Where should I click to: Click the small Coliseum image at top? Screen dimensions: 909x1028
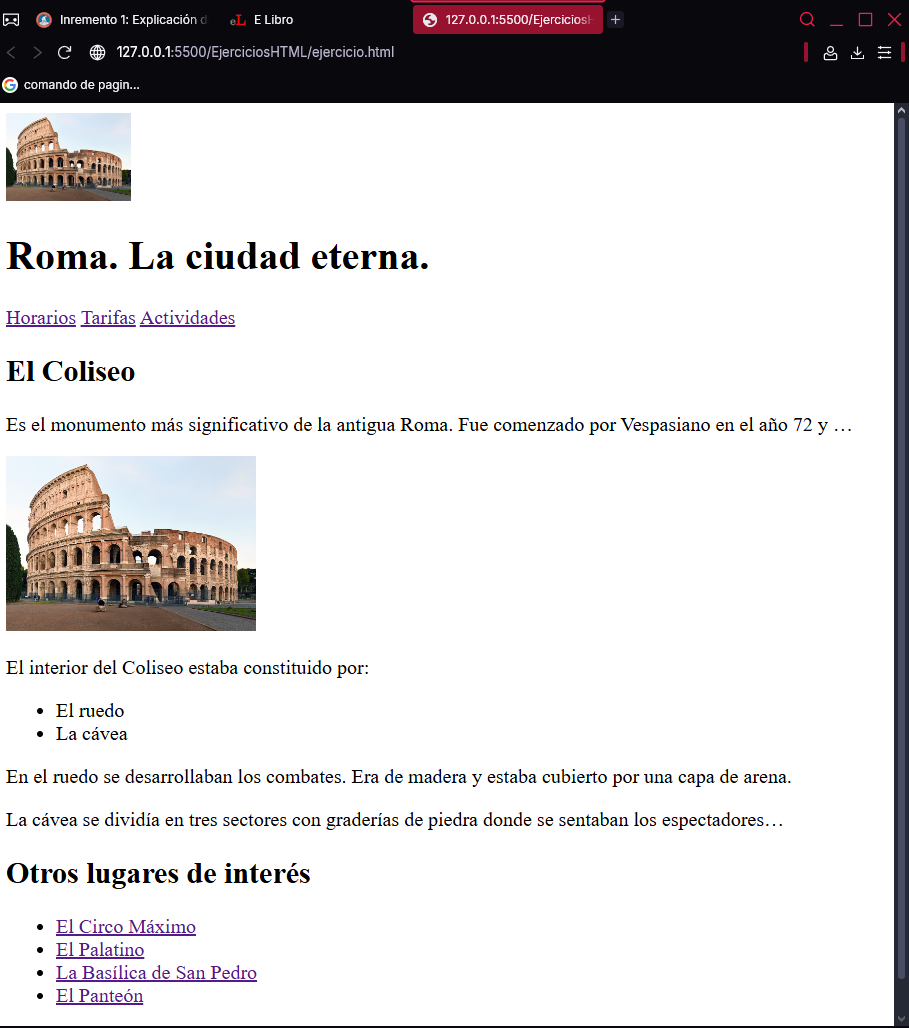click(68, 157)
